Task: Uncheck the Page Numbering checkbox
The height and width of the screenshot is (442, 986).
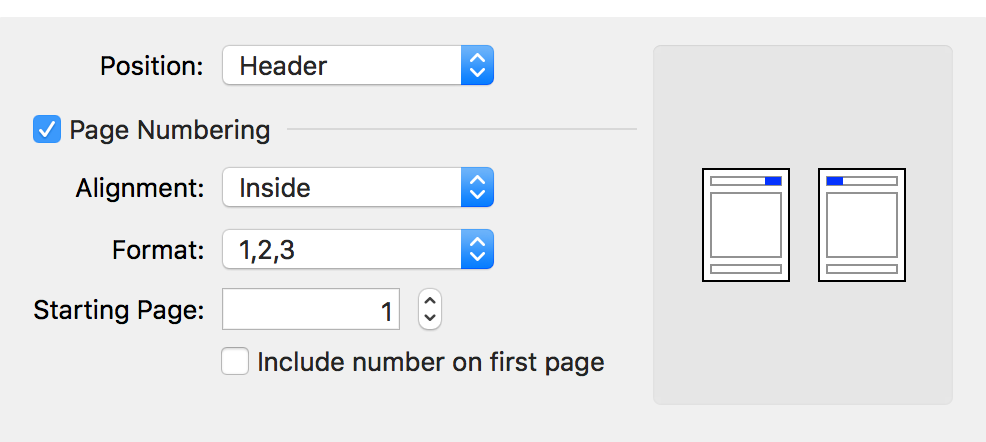Action: click(47, 129)
